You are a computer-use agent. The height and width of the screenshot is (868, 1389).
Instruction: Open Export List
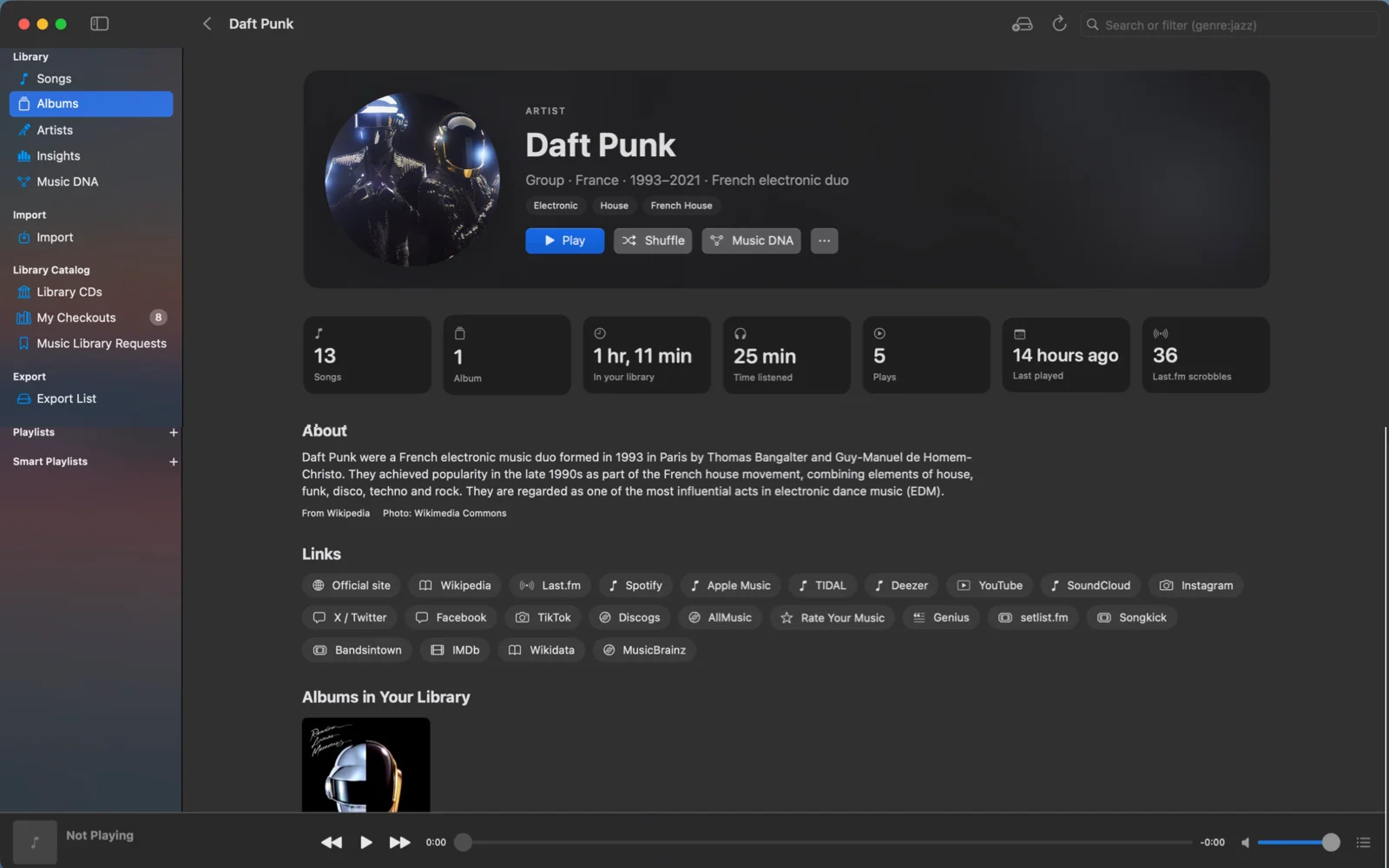[91, 398]
